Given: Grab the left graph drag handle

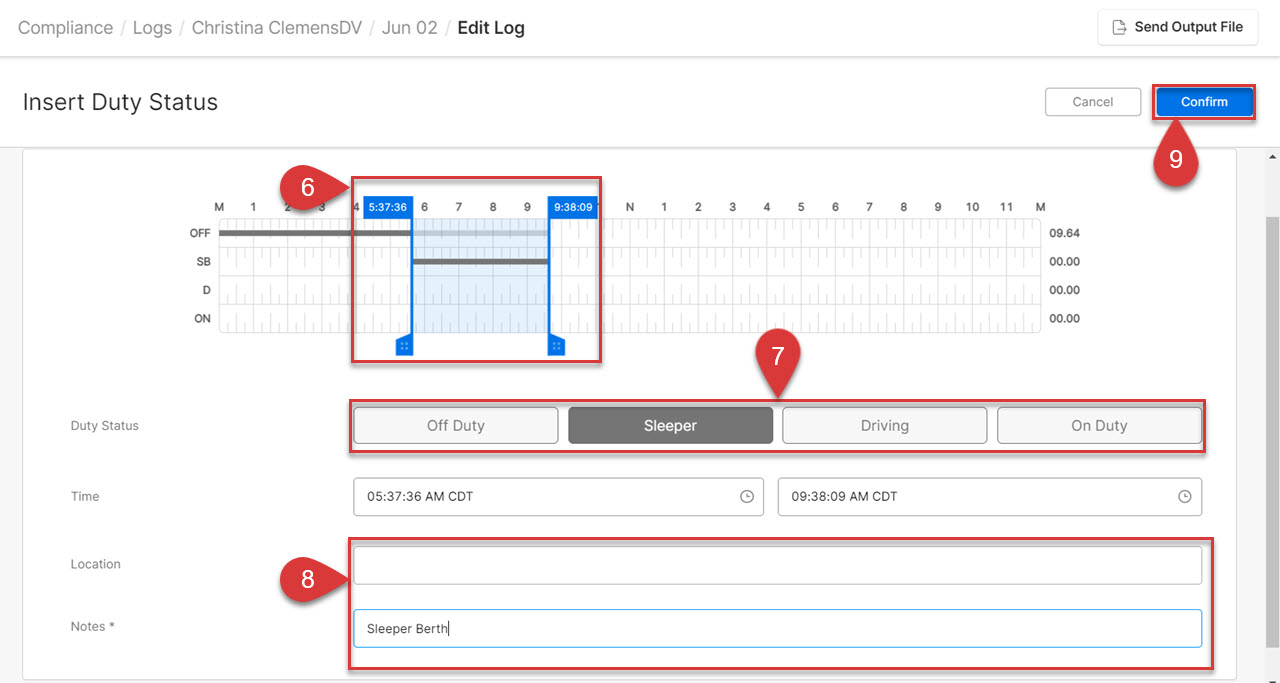Looking at the screenshot, I should 404,345.
